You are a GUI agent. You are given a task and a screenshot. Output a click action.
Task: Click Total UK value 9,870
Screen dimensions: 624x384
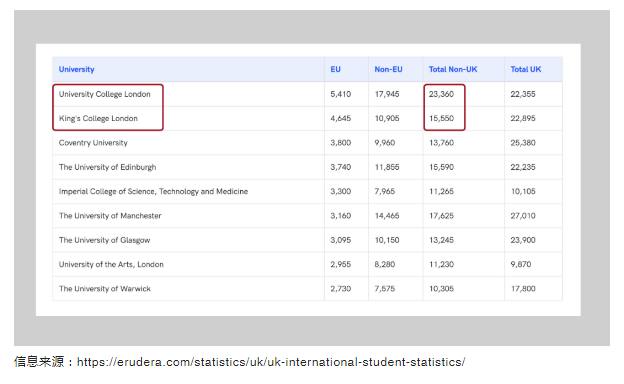click(x=521, y=264)
